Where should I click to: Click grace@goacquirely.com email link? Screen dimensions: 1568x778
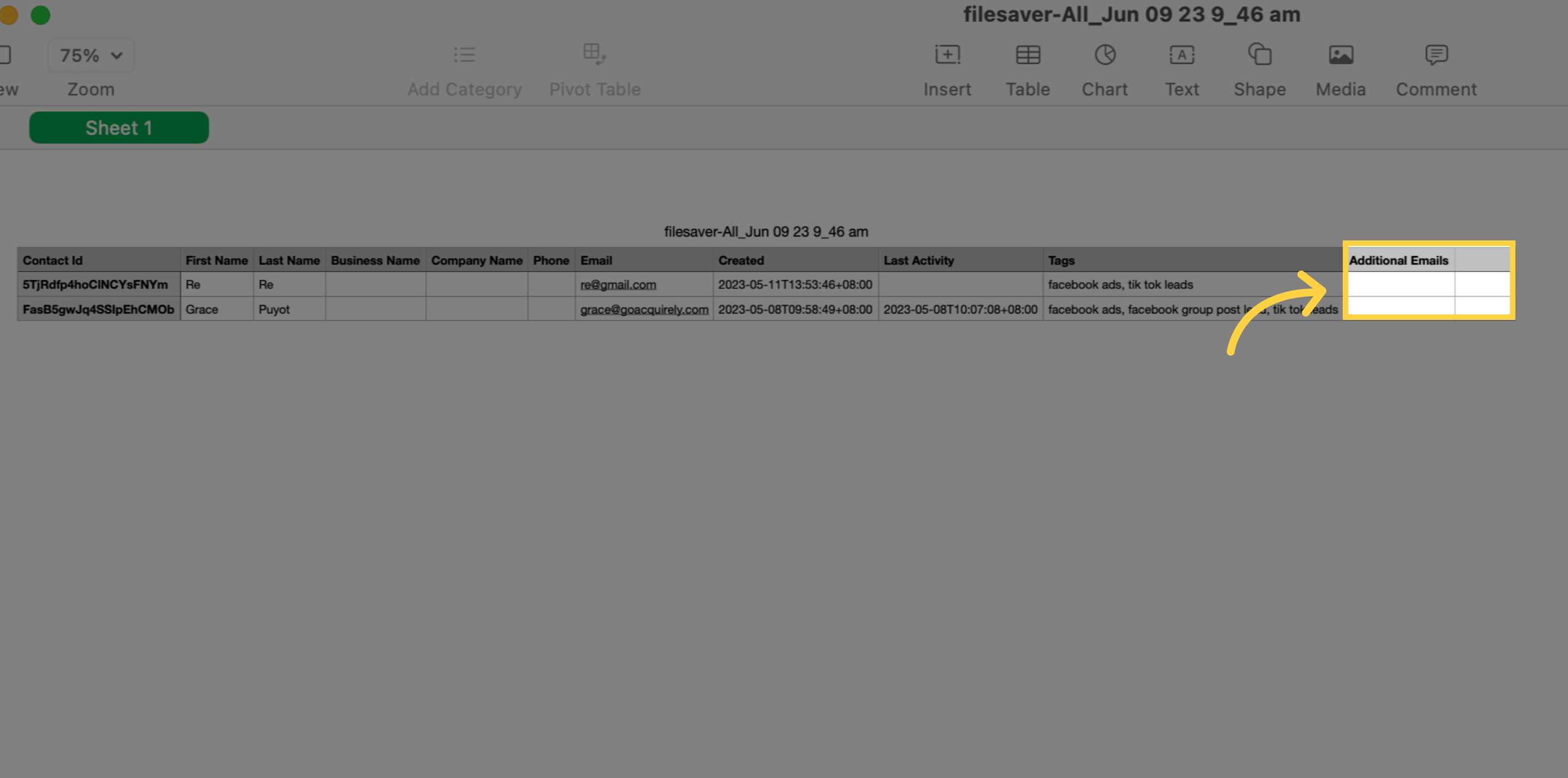pyautogui.click(x=645, y=309)
